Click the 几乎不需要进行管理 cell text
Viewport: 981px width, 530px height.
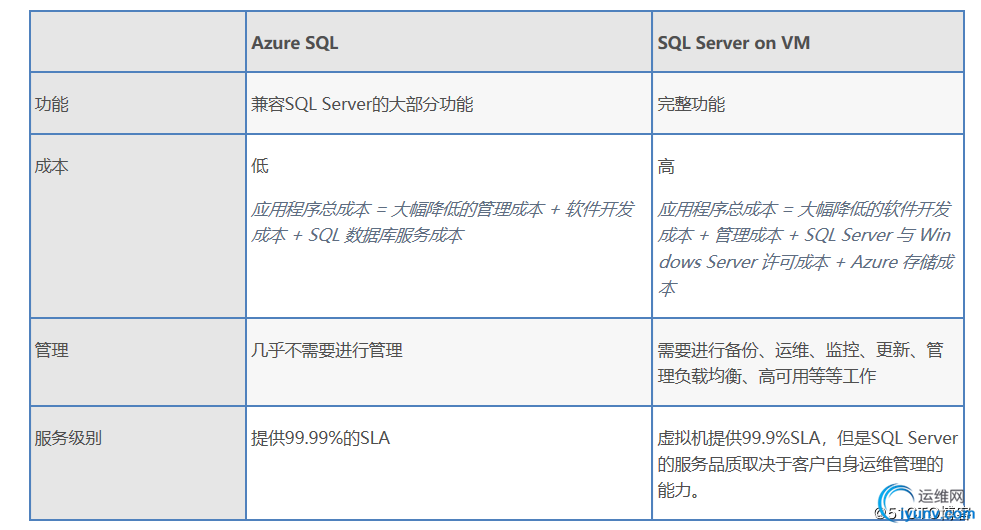pos(327,350)
